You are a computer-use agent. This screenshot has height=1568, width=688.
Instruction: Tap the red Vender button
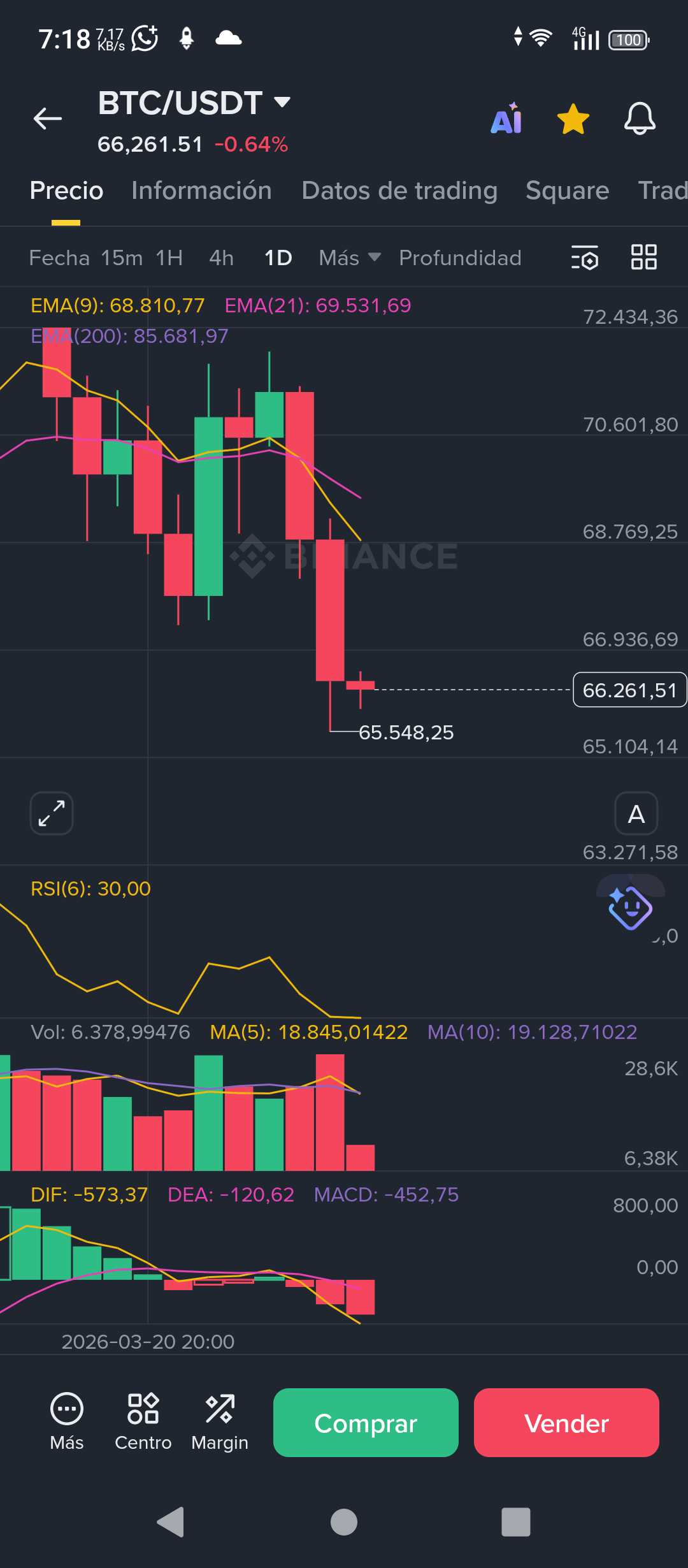coord(566,1423)
